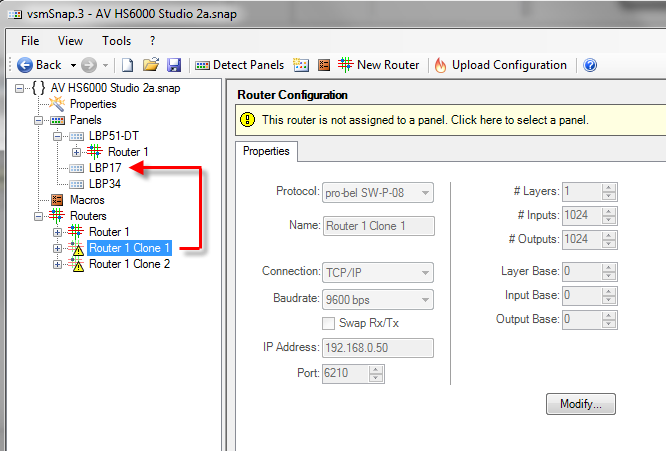This screenshot has width=666, height=451.
Task: Open the Protocol dropdown
Action: pyautogui.click(x=378, y=192)
